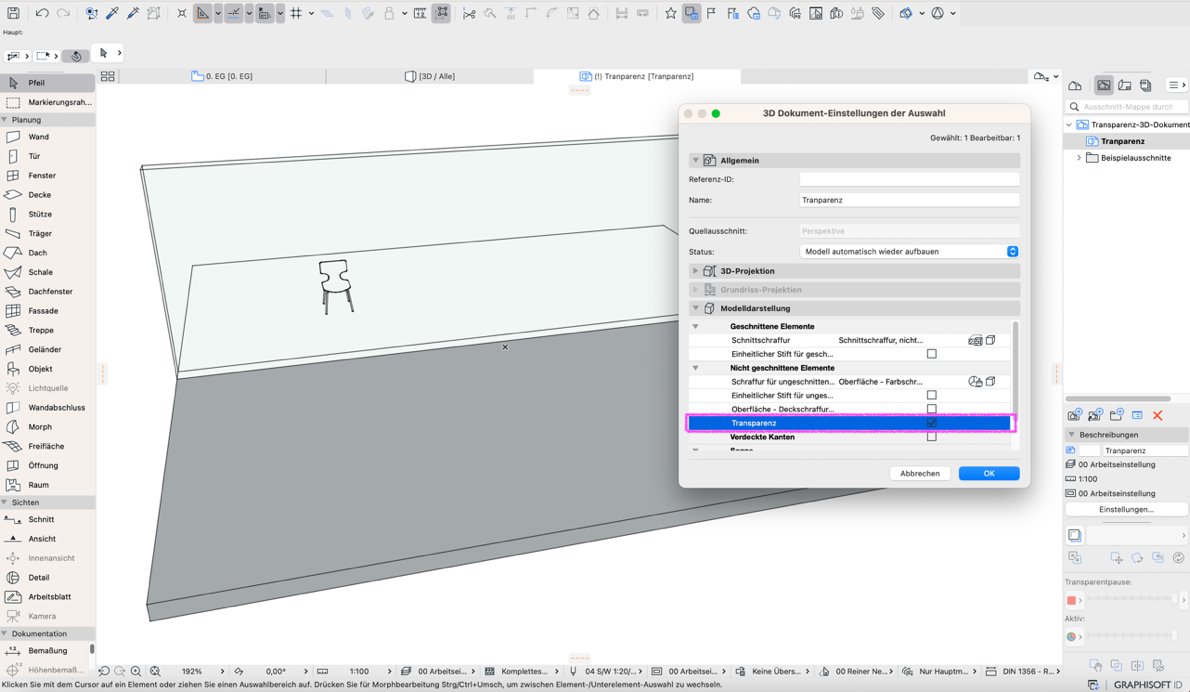Screen dimensions: 1190x692
Task: Collapse Nicht geschnittene Elemente group
Action: 695,368
